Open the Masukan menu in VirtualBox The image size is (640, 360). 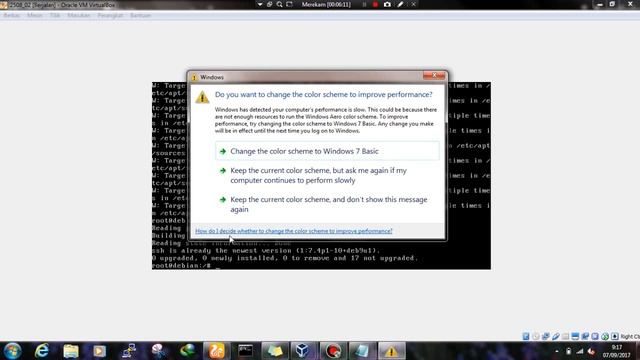click(79, 16)
